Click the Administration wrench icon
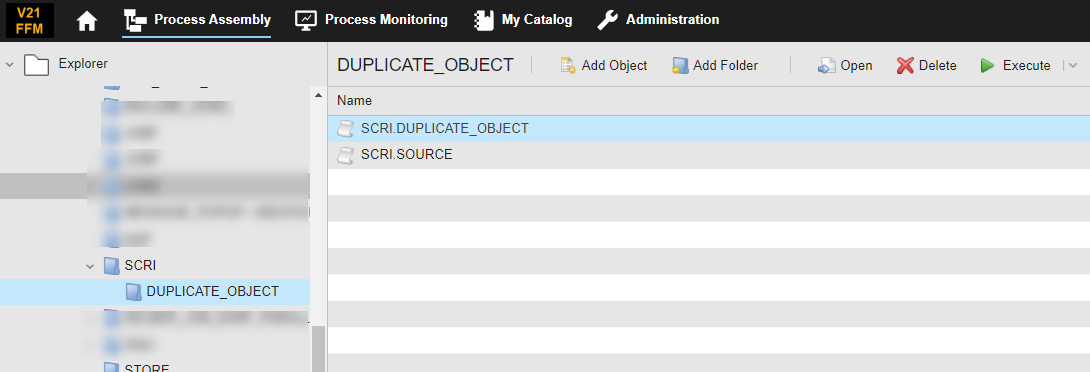Image resolution: width=1090 pixels, height=372 pixels. [x=607, y=20]
